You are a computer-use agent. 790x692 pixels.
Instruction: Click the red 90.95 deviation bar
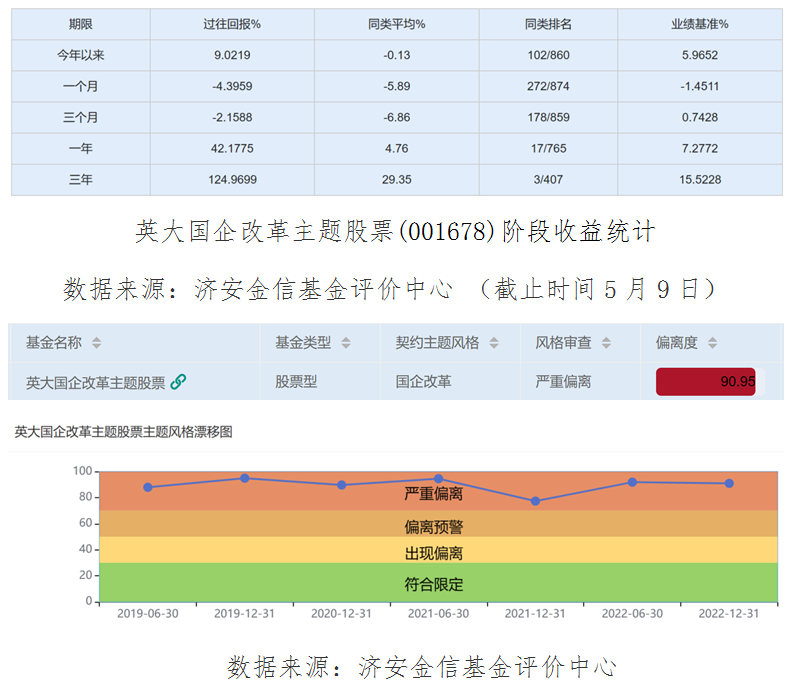705,382
